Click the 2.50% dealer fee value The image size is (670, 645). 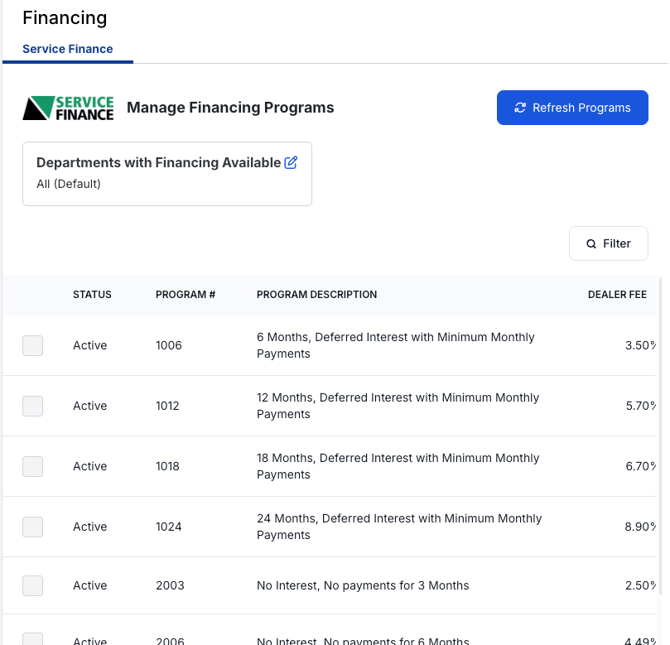click(x=640, y=586)
